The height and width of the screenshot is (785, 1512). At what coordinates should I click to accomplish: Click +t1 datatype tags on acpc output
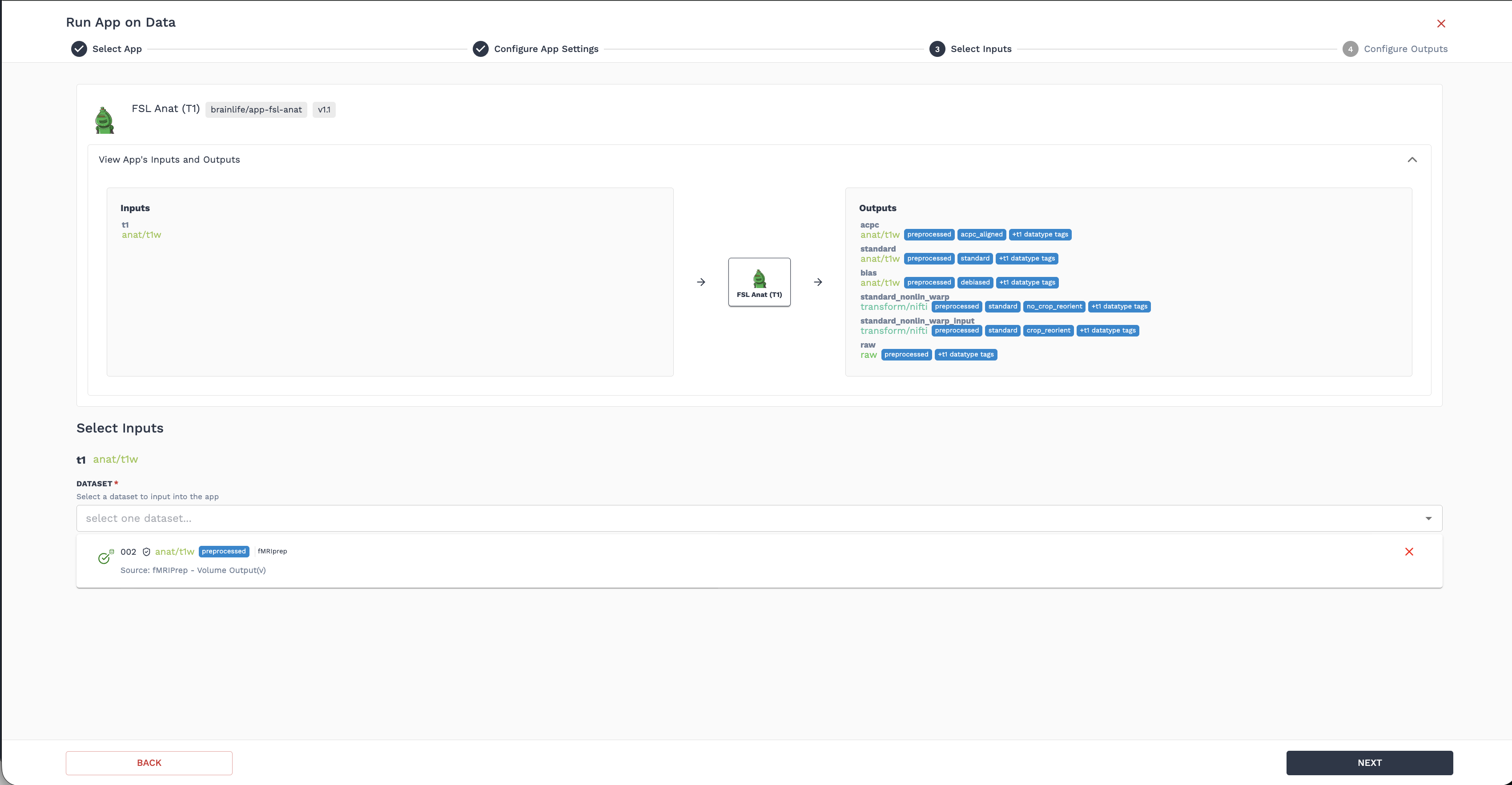click(1040, 235)
